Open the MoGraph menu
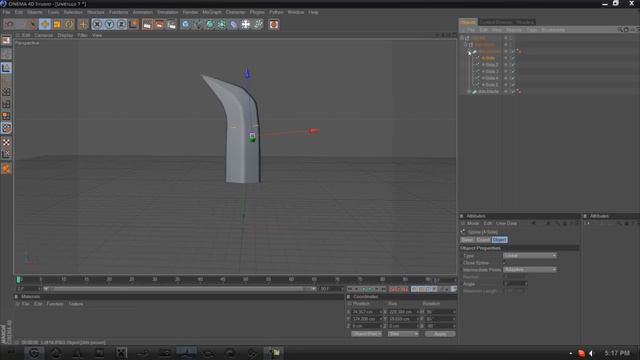The width and height of the screenshot is (640, 360). [x=212, y=12]
